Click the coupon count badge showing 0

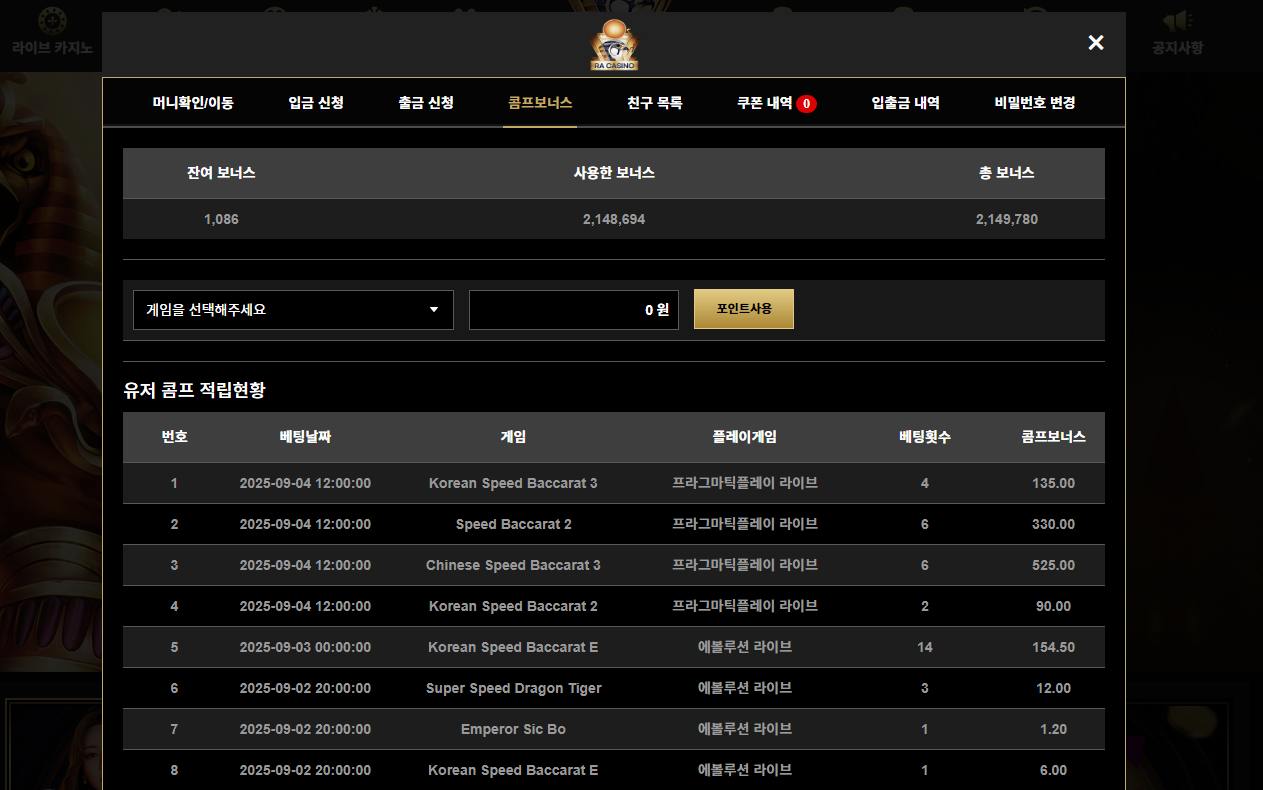[807, 103]
